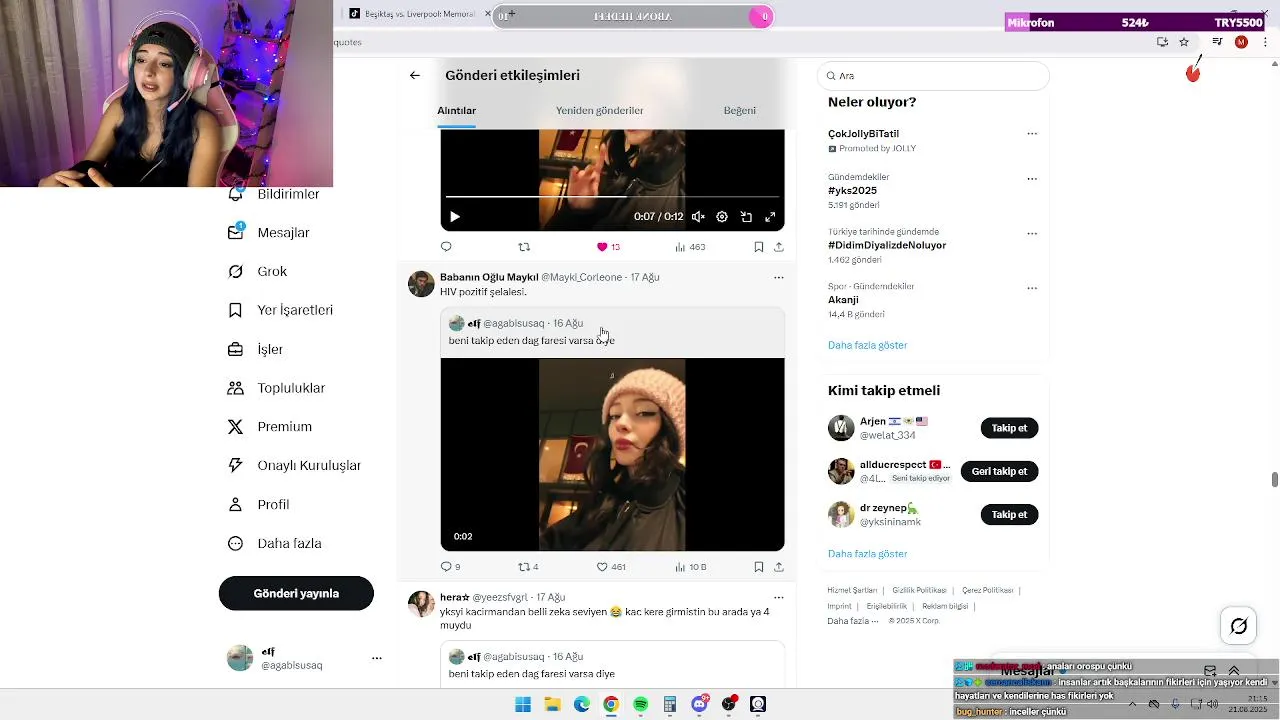Click the Gönderi yayınla button
1280x720 pixels.
[x=296, y=593]
